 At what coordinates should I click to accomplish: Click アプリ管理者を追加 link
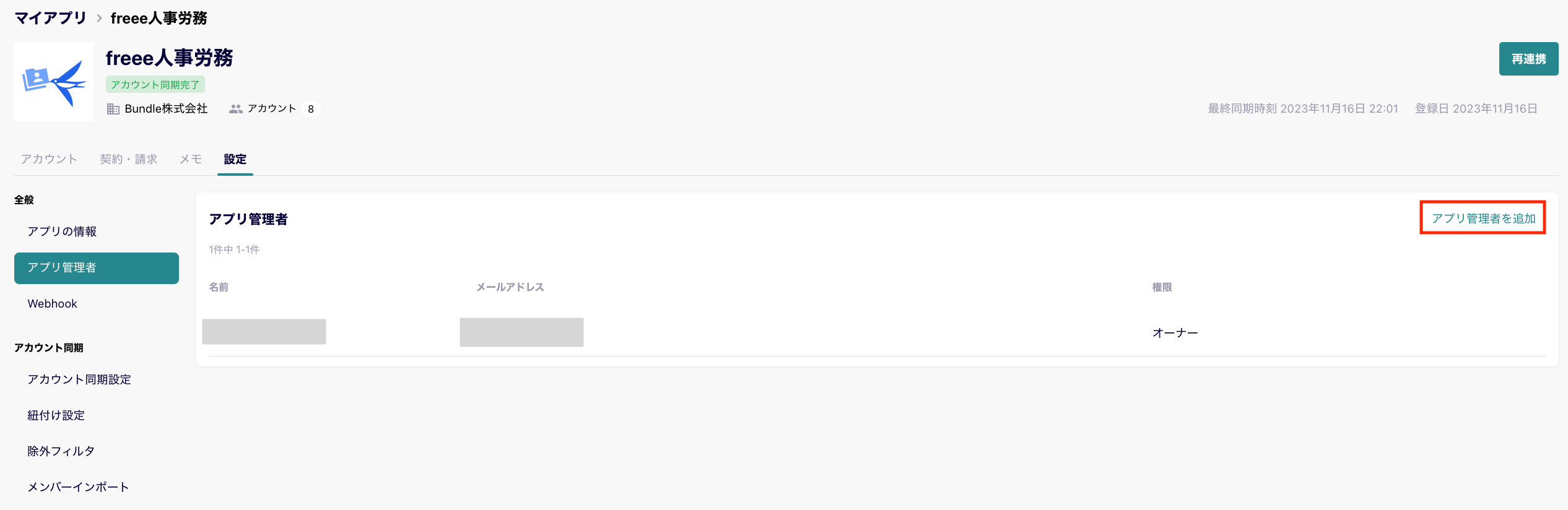[x=1483, y=218]
